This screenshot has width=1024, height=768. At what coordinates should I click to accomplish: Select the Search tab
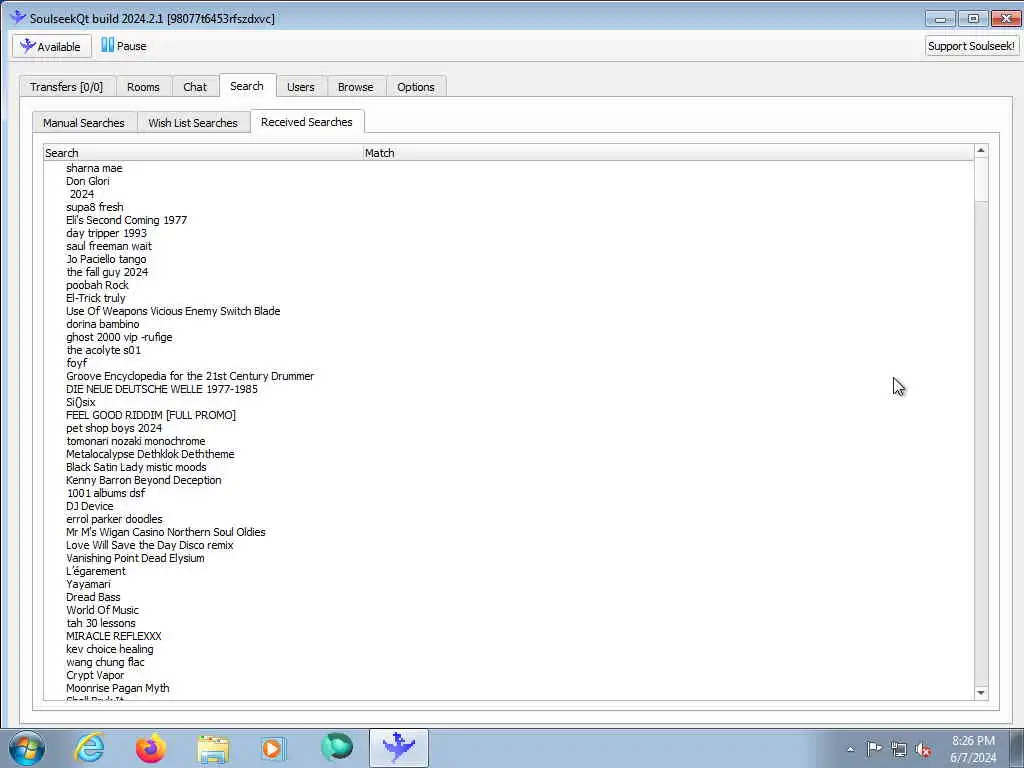point(247,86)
